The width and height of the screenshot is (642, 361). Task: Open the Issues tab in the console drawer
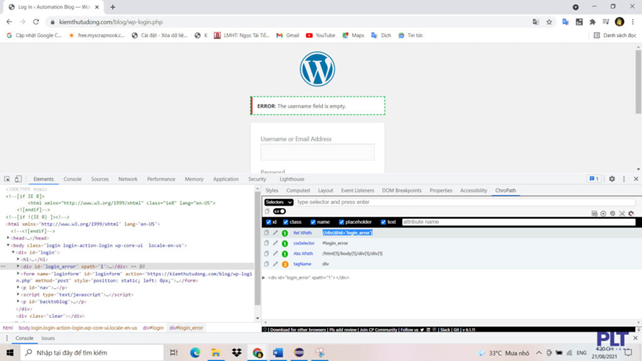click(48, 338)
